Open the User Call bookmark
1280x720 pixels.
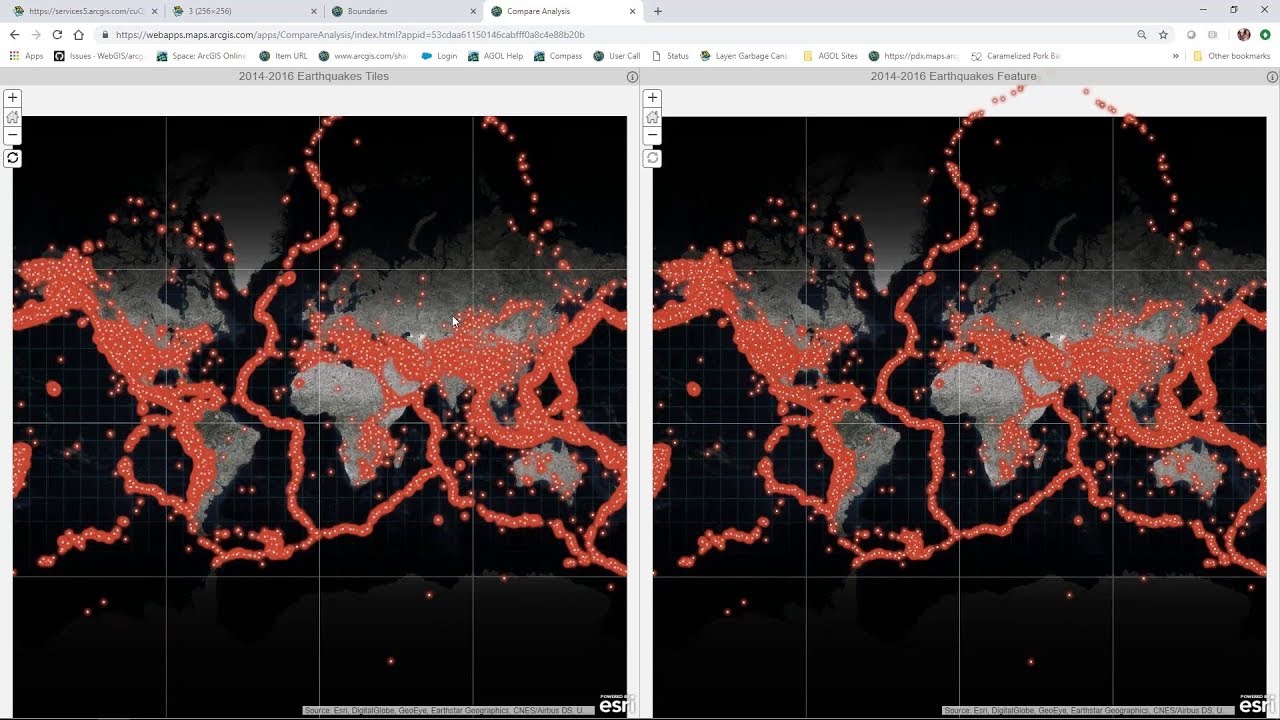(x=617, y=56)
